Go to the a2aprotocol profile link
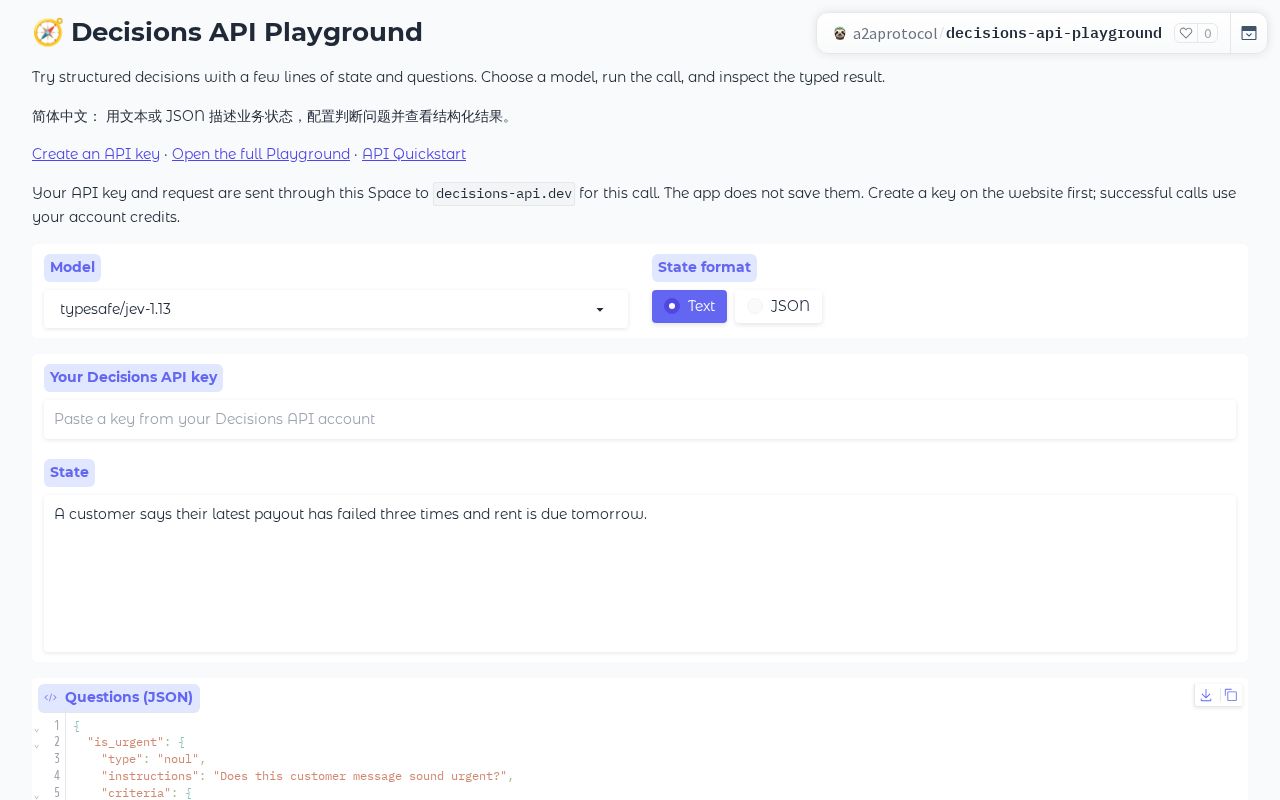The height and width of the screenshot is (800, 1280). [x=895, y=34]
